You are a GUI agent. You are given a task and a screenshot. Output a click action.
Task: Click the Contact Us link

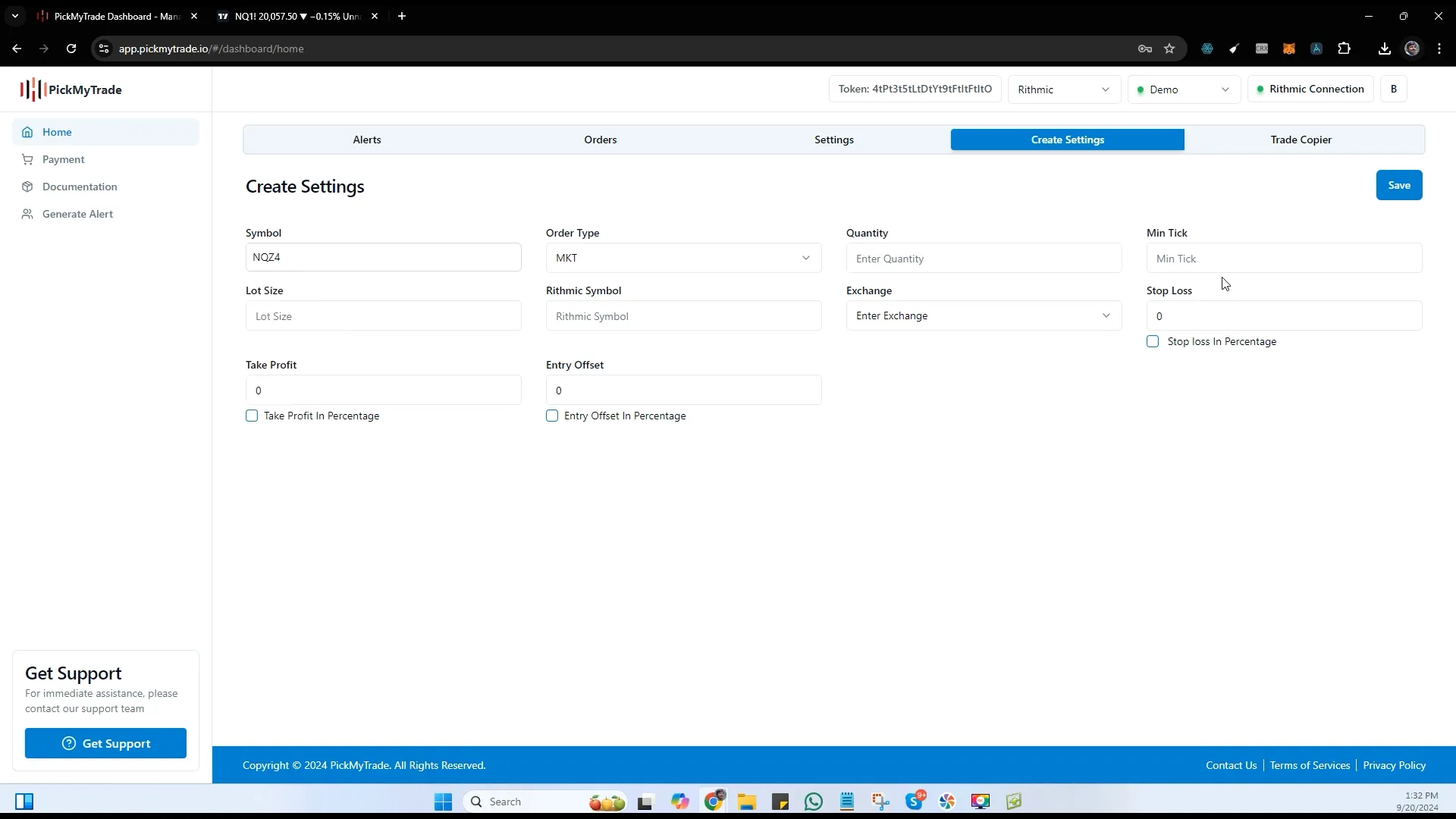click(x=1232, y=765)
